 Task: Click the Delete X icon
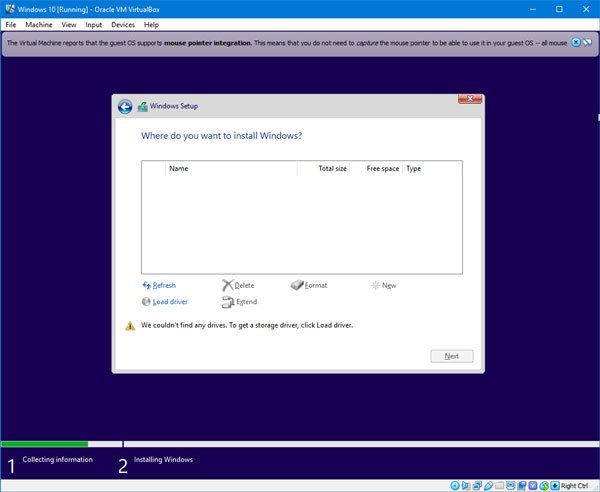coord(227,285)
